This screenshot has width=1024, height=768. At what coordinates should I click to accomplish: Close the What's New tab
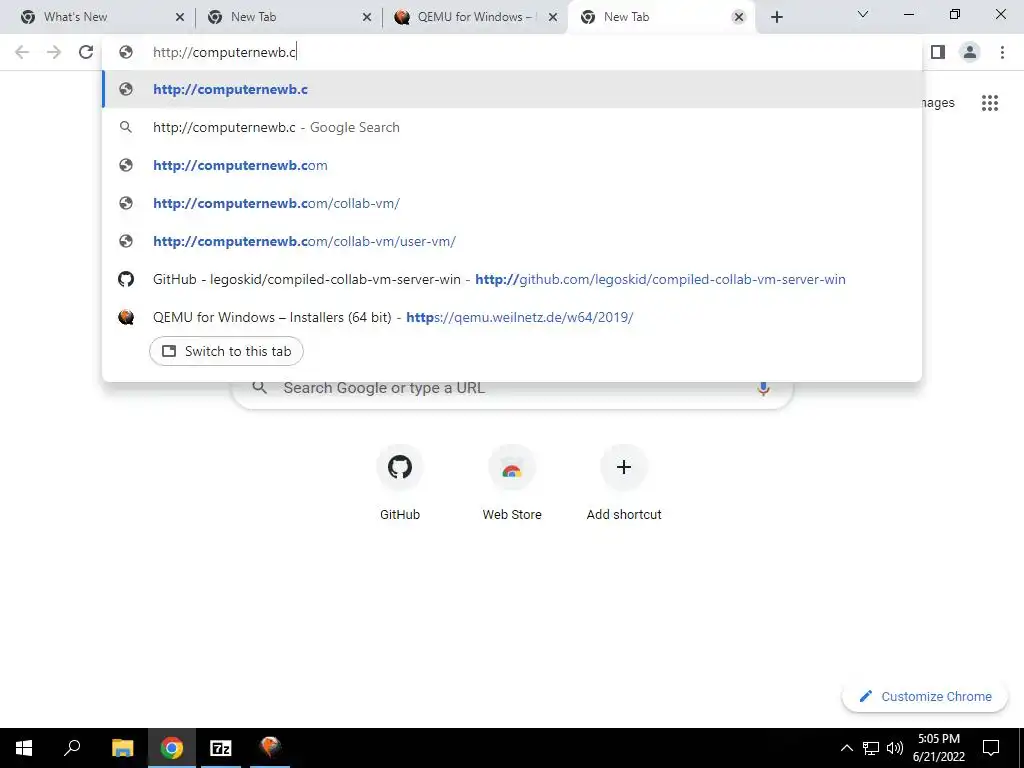pyautogui.click(x=180, y=17)
